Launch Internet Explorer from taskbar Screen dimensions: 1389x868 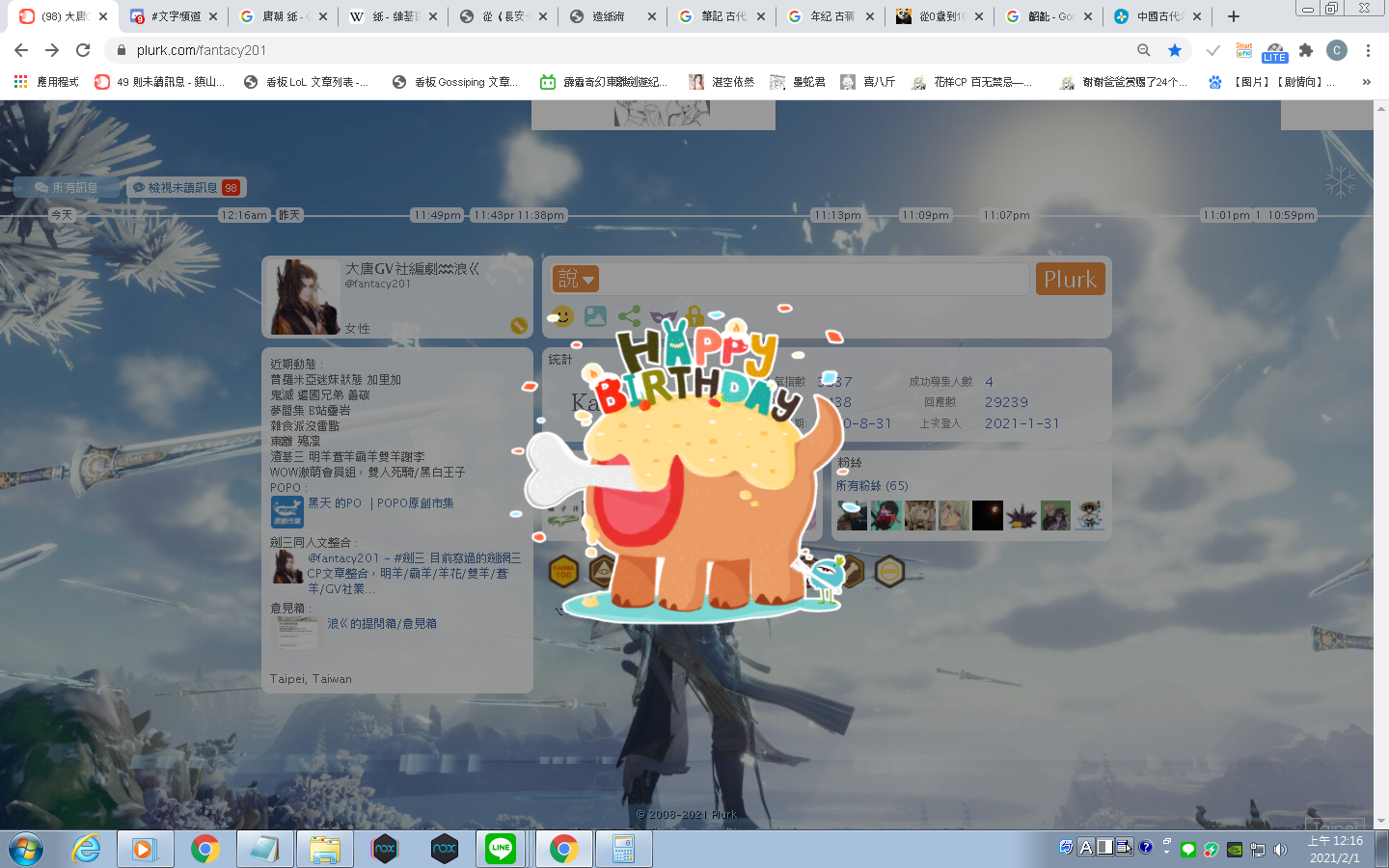point(87,849)
